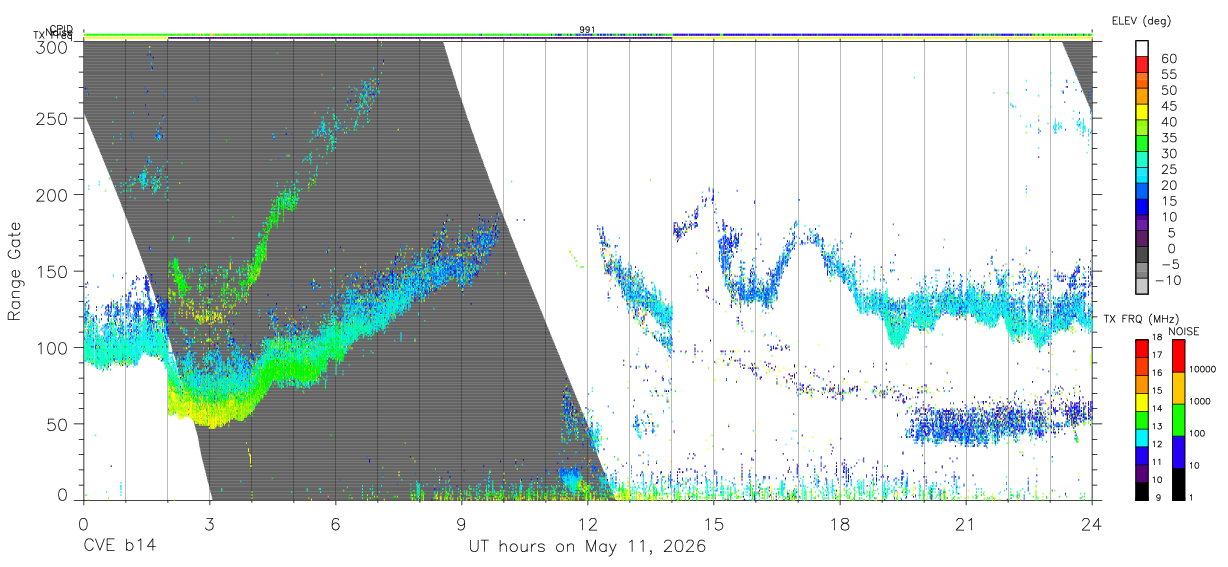Select the '991' CPID value above the plot
This screenshot has height=567, width=1228.
[587, 30]
